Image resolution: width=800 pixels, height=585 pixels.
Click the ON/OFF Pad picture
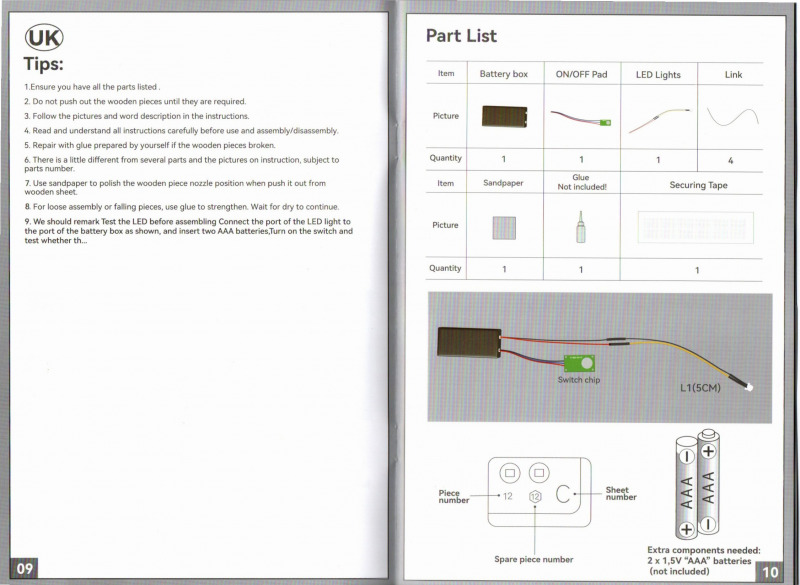580,117
